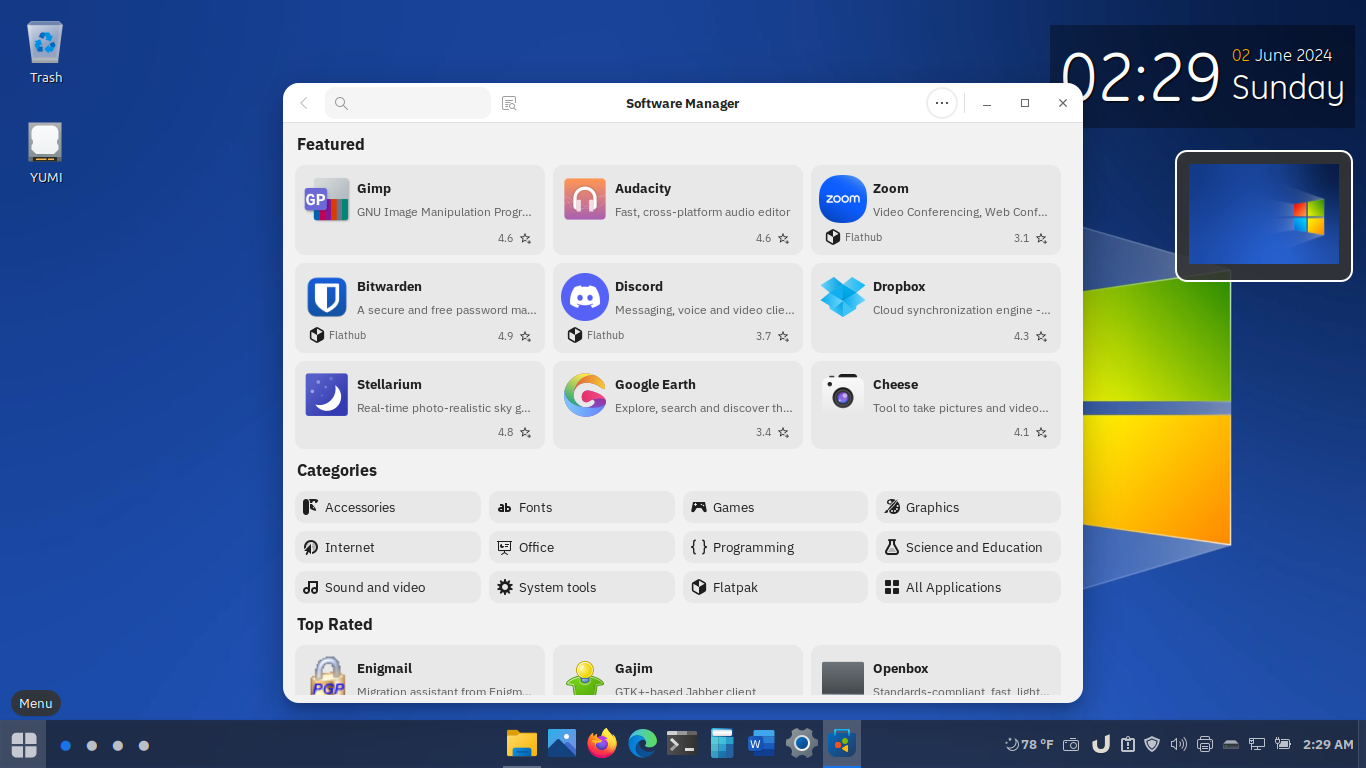
Task: Browse the Fonts category
Action: (x=582, y=507)
